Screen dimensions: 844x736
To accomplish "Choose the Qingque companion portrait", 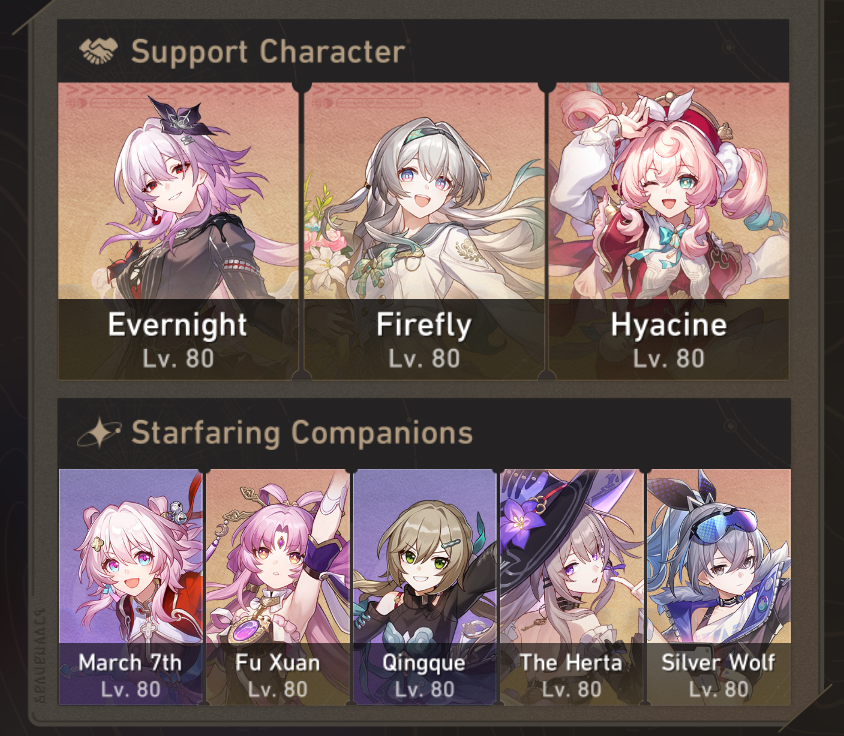I will tap(425, 587).
